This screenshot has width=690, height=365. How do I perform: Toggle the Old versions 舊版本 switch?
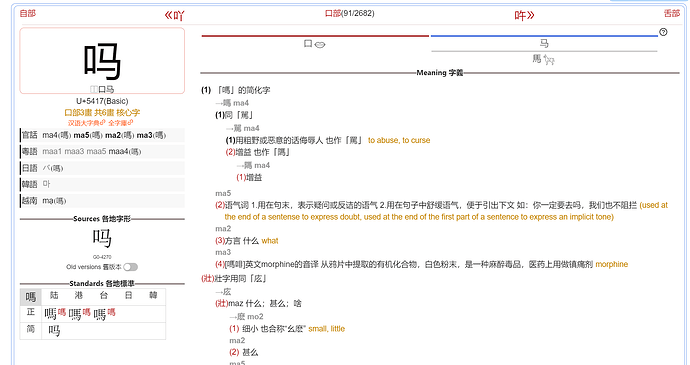tap(131, 267)
